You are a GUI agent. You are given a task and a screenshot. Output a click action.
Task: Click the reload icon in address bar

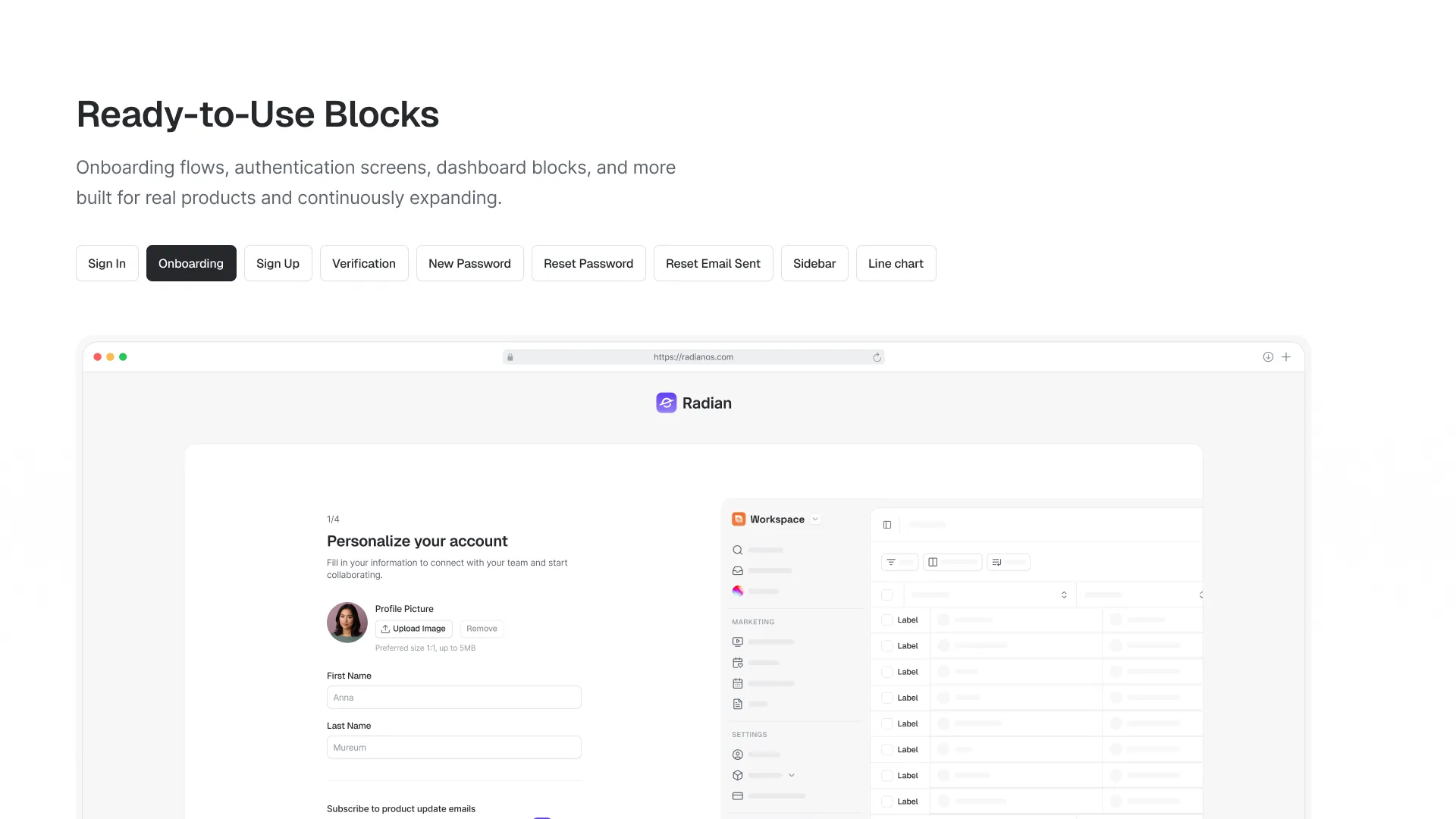tap(877, 357)
